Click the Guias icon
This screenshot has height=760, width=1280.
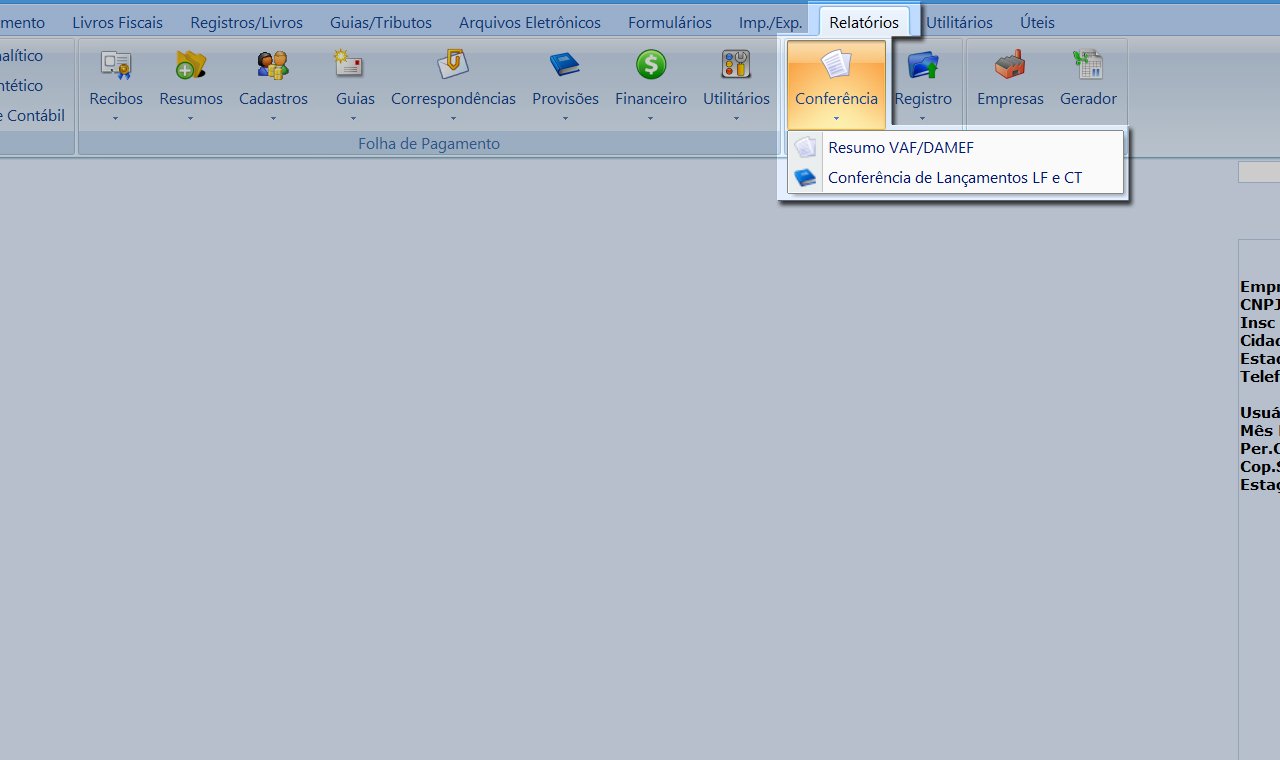tap(349, 66)
